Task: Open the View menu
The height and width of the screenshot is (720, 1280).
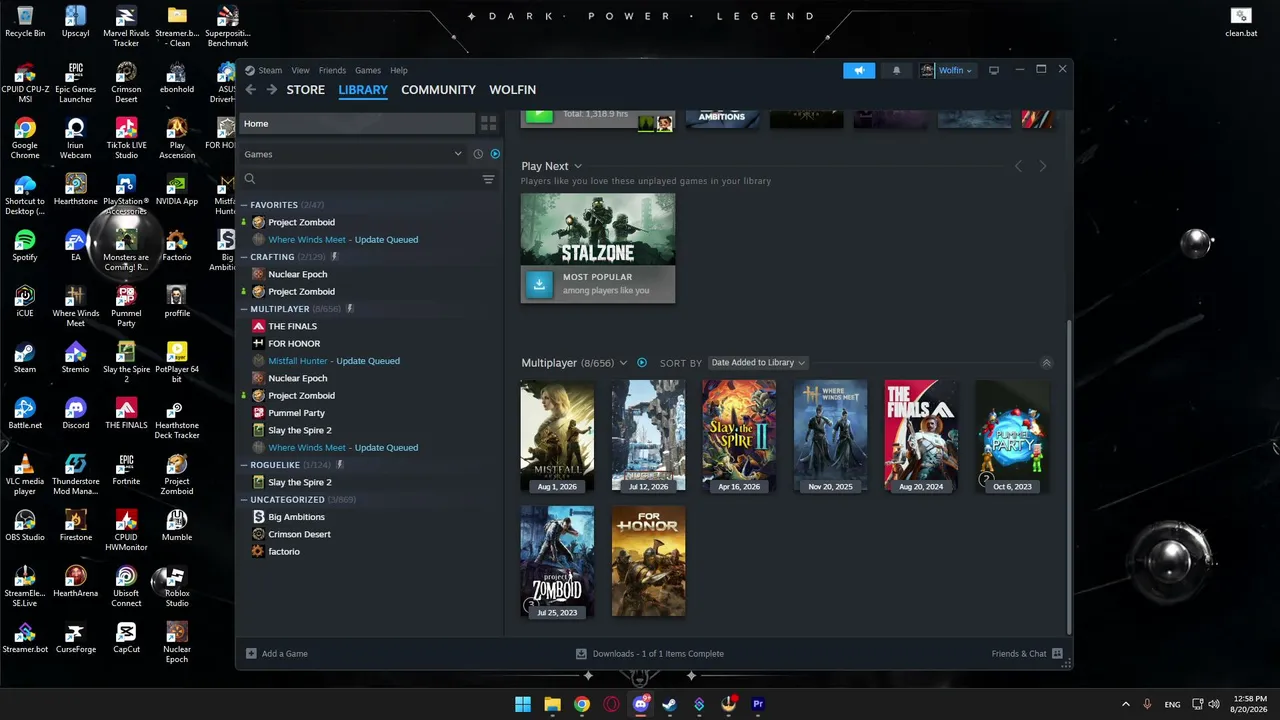Action: 300,70
